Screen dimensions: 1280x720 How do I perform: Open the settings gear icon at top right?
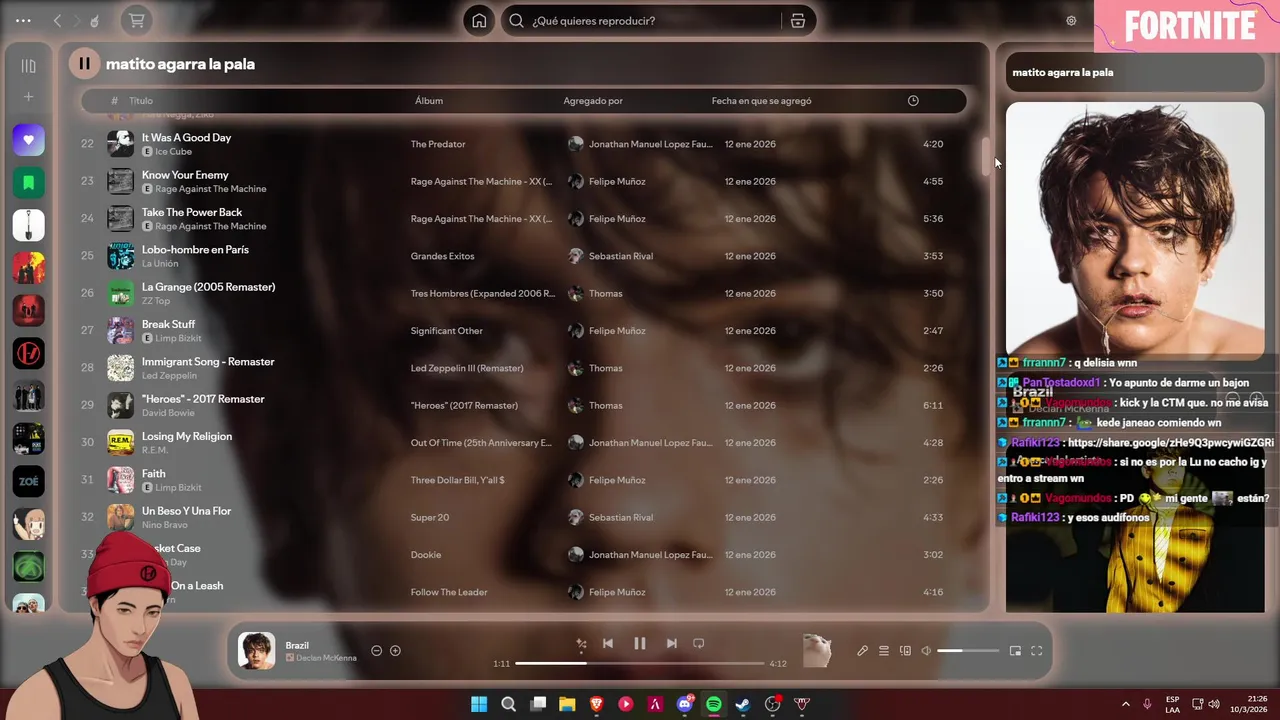coord(1071,21)
